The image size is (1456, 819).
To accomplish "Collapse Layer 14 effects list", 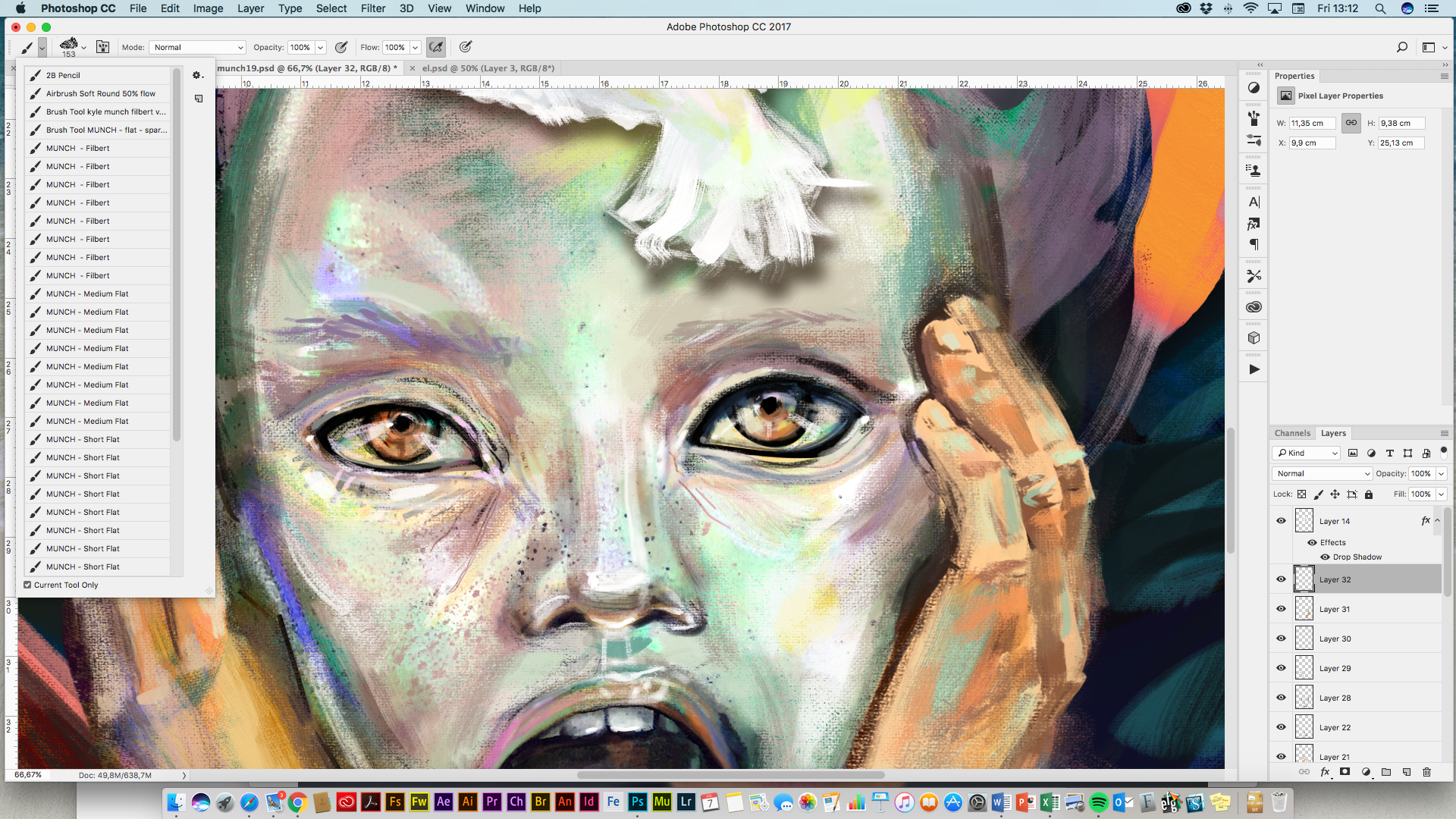I will coord(1437,521).
